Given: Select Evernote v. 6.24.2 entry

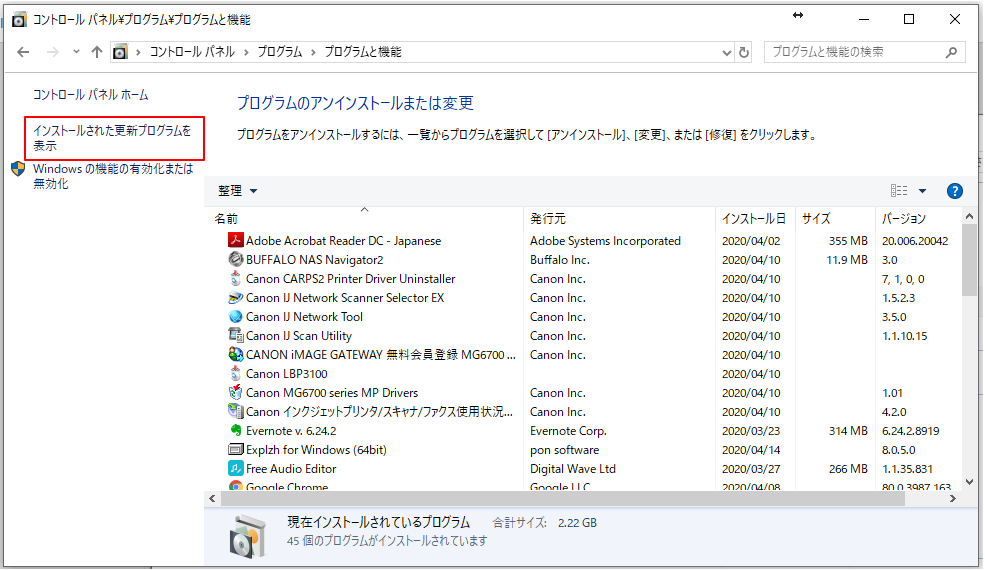Looking at the screenshot, I should [291, 431].
